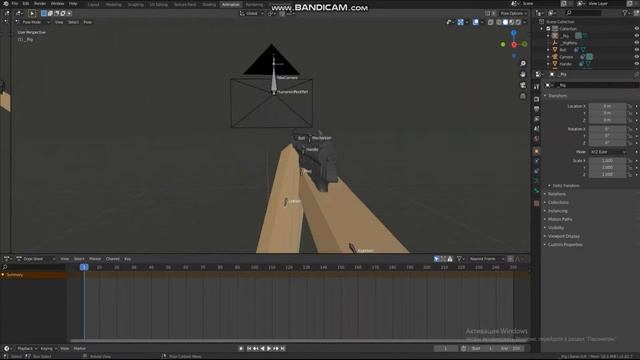The height and width of the screenshot is (360, 640).
Task: Open the overlays dropdown arrow
Action: [x=482, y=22]
